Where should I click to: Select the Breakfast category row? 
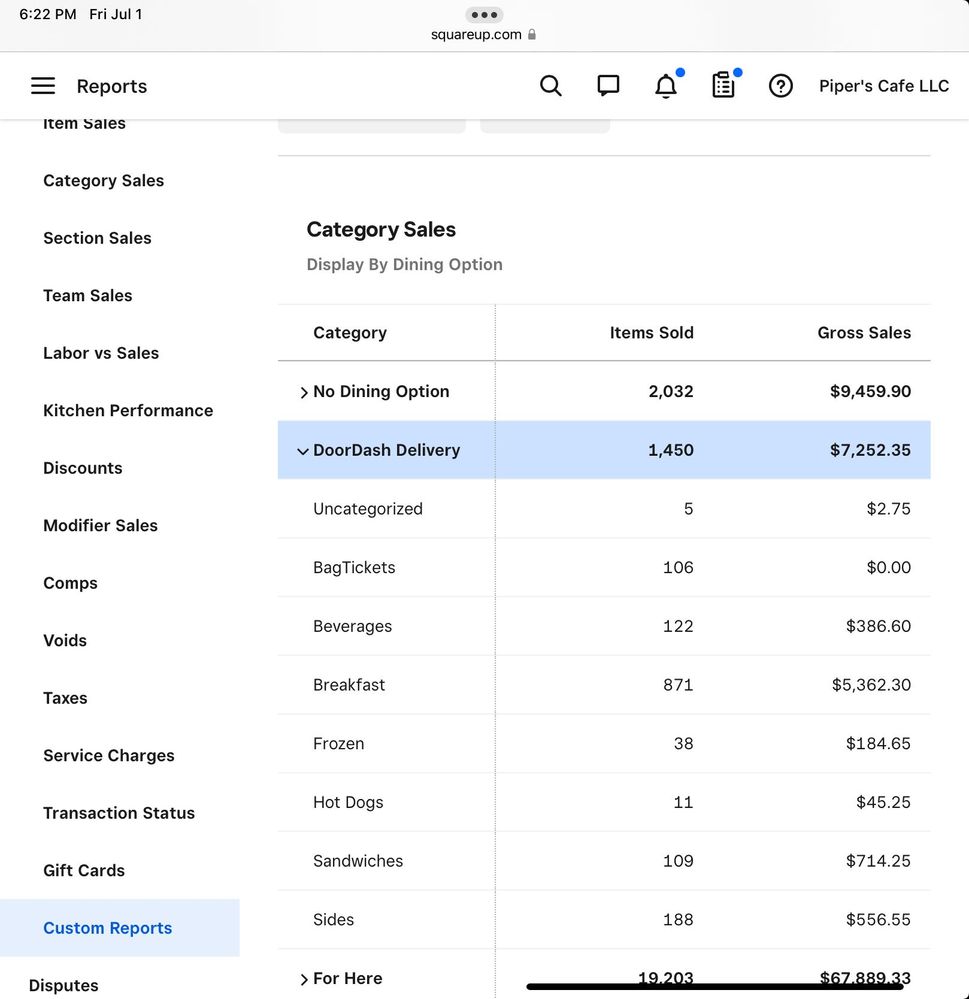pyautogui.click(x=349, y=685)
